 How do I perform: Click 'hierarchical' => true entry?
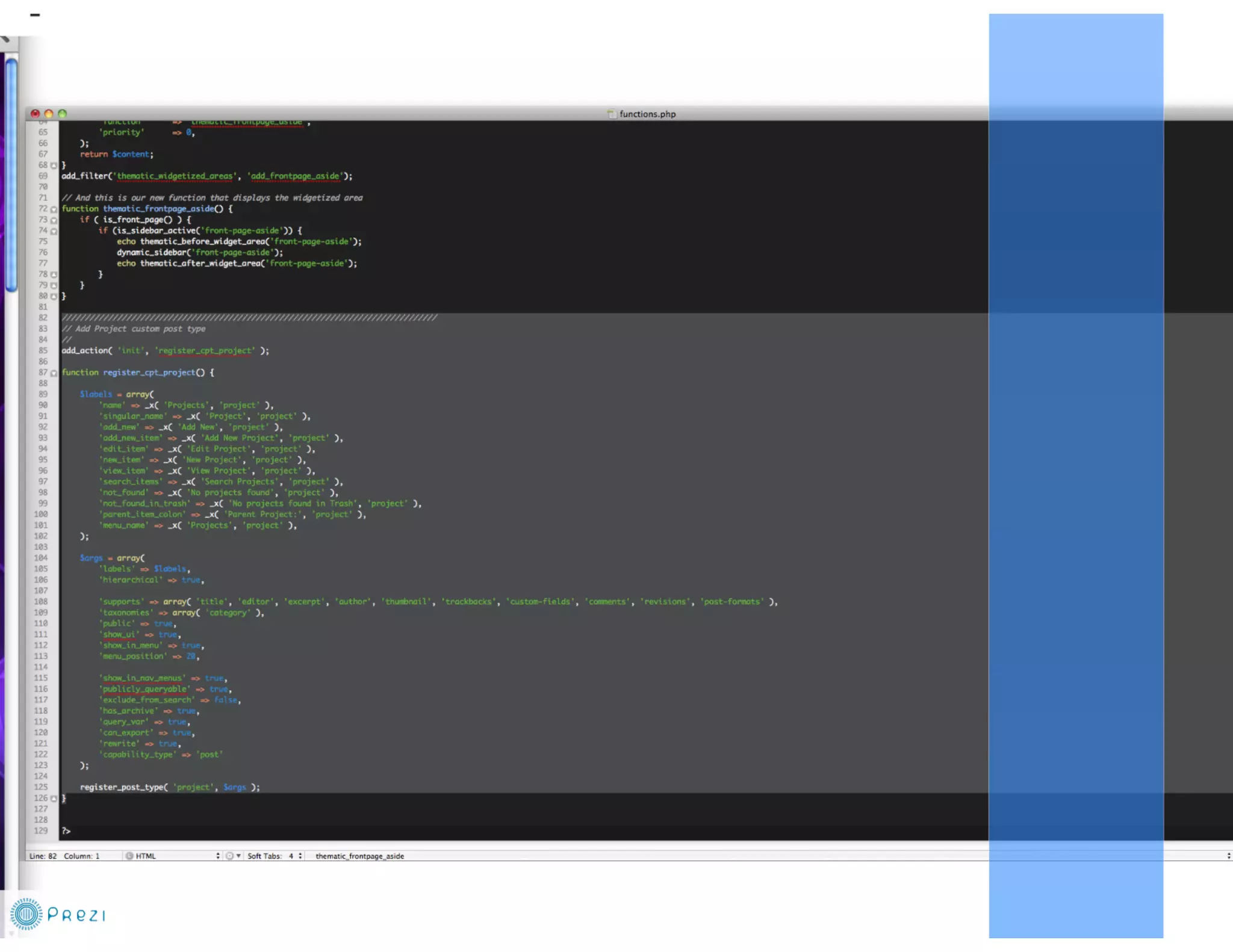tap(152, 580)
